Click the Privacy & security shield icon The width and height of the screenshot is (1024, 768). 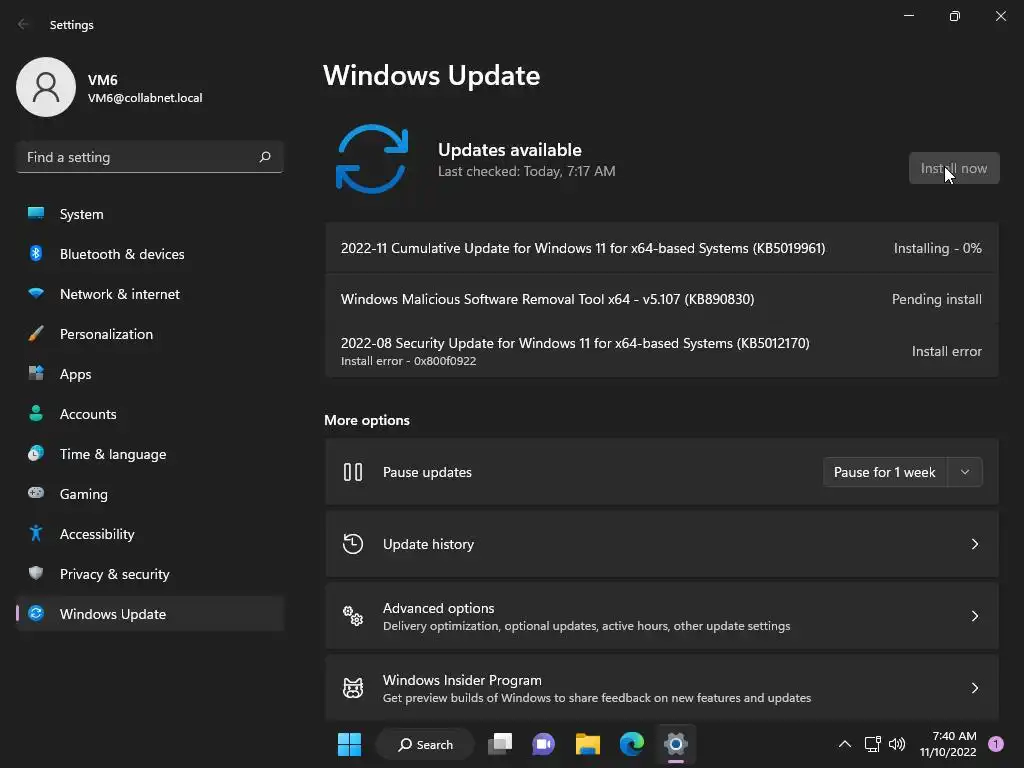click(x=36, y=573)
